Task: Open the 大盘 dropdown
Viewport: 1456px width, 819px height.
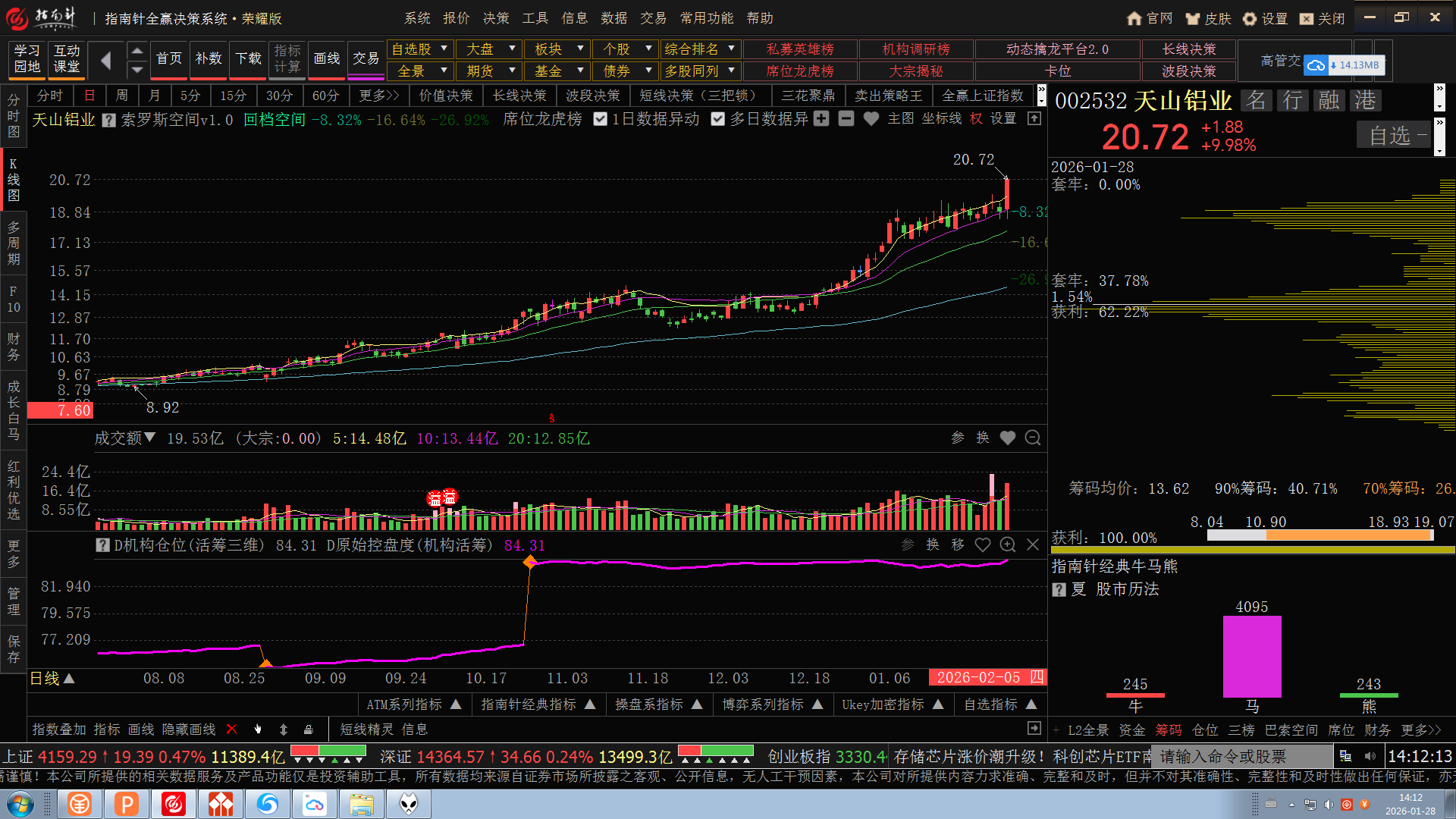Action: [x=488, y=49]
